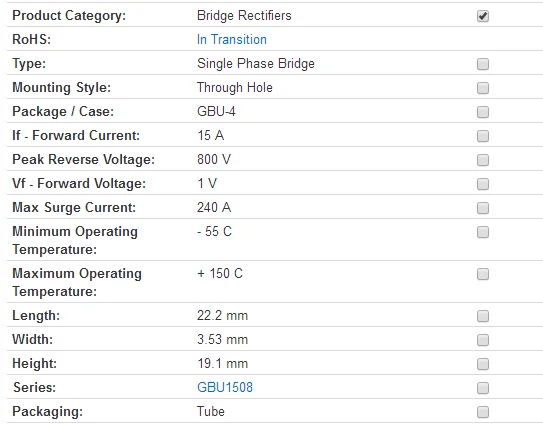Tick the Series GBU1508 checkbox
The height and width of the screenshot is (425, 543).
pyautogui.click(x=483, y=388)
